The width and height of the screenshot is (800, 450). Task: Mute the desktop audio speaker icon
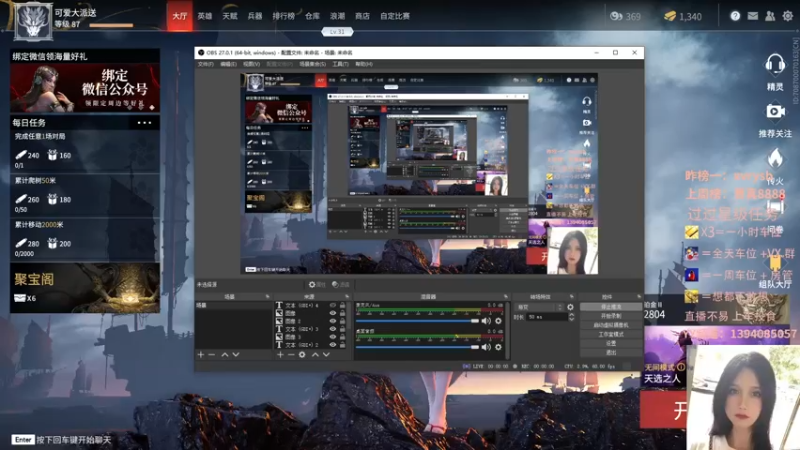[x=486, y=347]
